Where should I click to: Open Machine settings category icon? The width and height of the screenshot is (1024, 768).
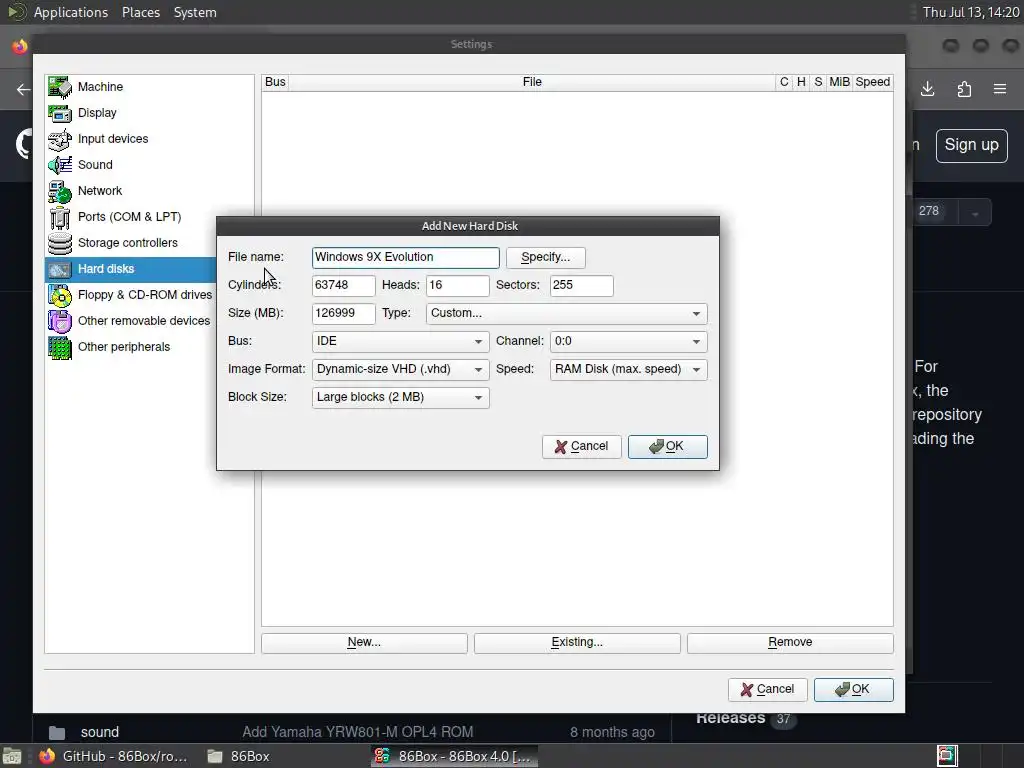coord(59,87)
